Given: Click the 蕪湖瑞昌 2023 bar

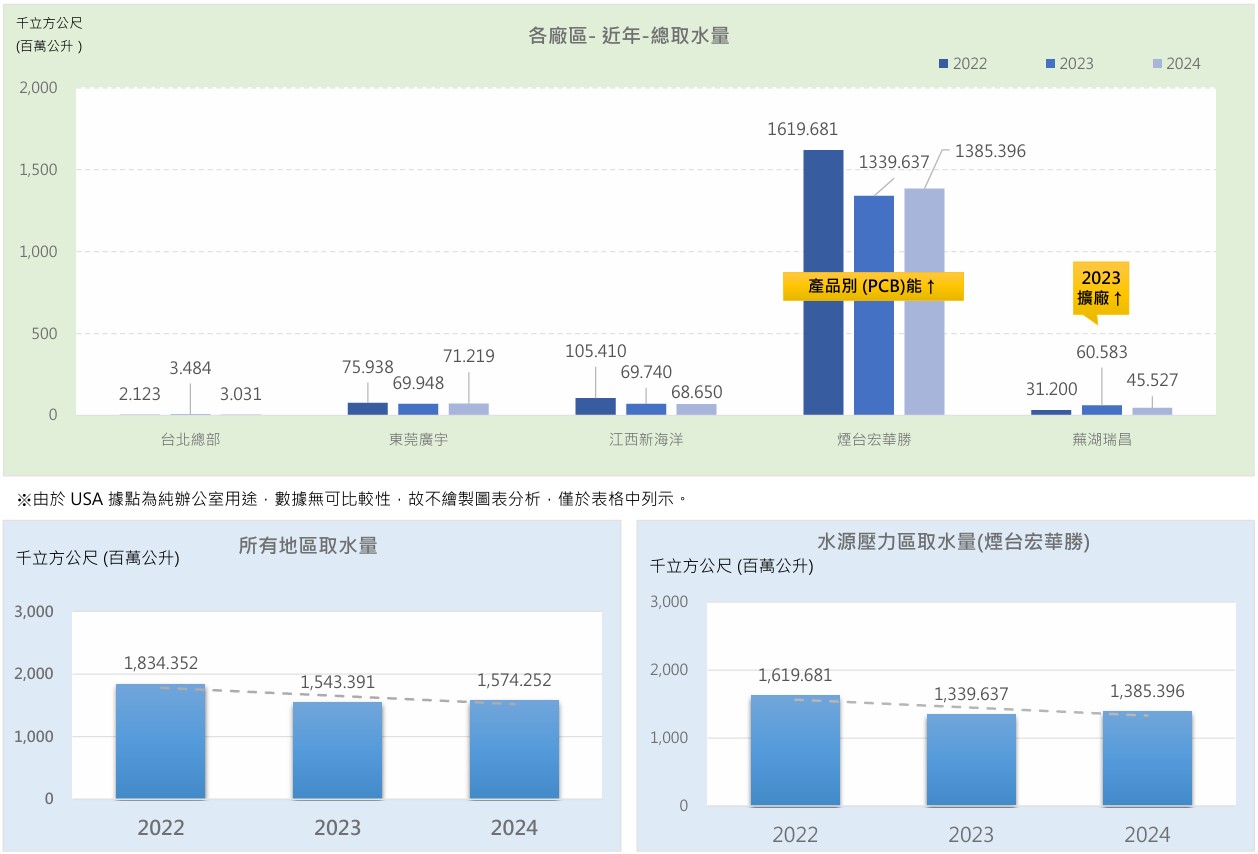Looking at the screenshot, I should pyautogui.click(x=1101, y=409).
